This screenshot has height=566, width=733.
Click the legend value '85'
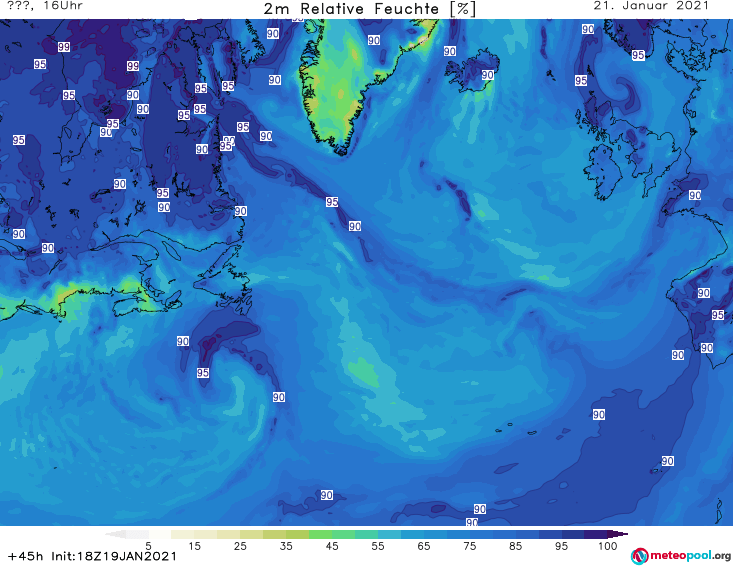coord(516,546)
